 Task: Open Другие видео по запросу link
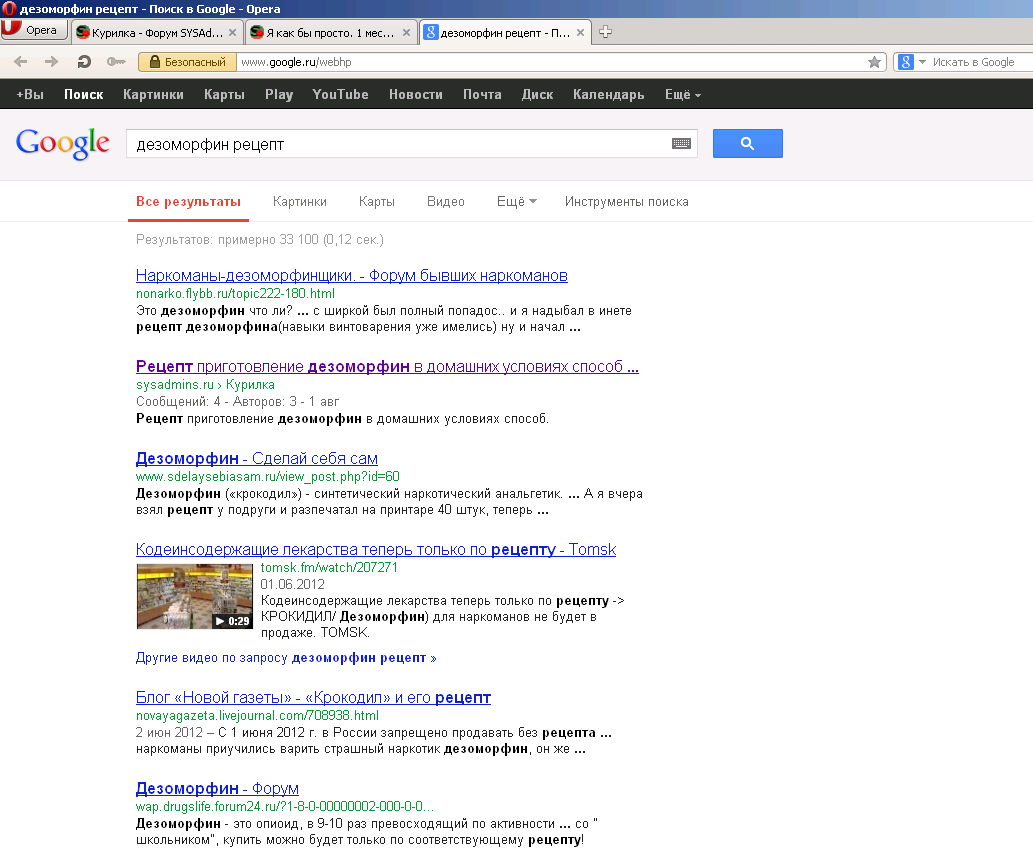tap(286, 658)
